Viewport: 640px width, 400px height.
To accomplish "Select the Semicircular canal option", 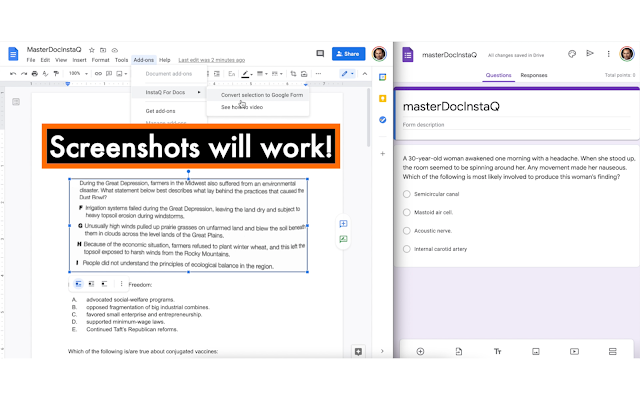I will pyautogui.click(x=407, y=194).
